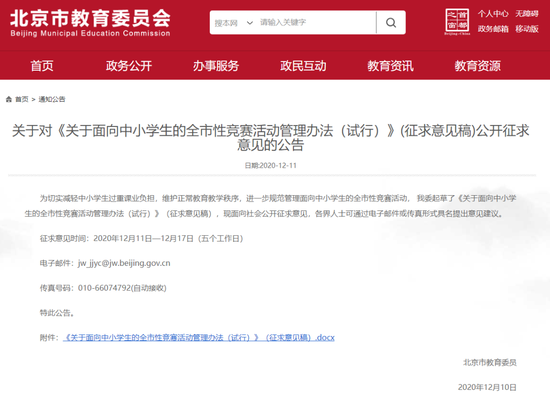Viewport: 550px width, 398px height.
Task: Click the 征求意见时间 line
Action: coord(141,239)
